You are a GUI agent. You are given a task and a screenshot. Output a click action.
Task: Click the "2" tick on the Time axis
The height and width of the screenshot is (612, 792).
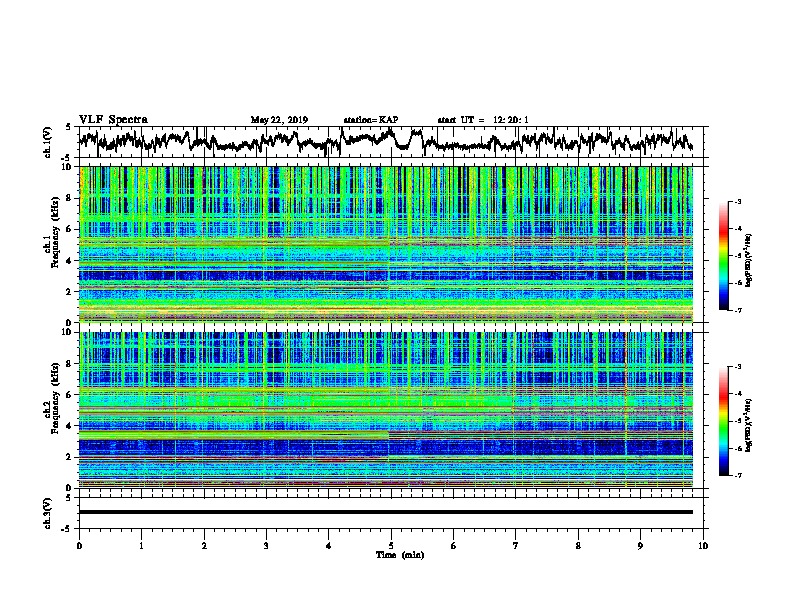204,545
